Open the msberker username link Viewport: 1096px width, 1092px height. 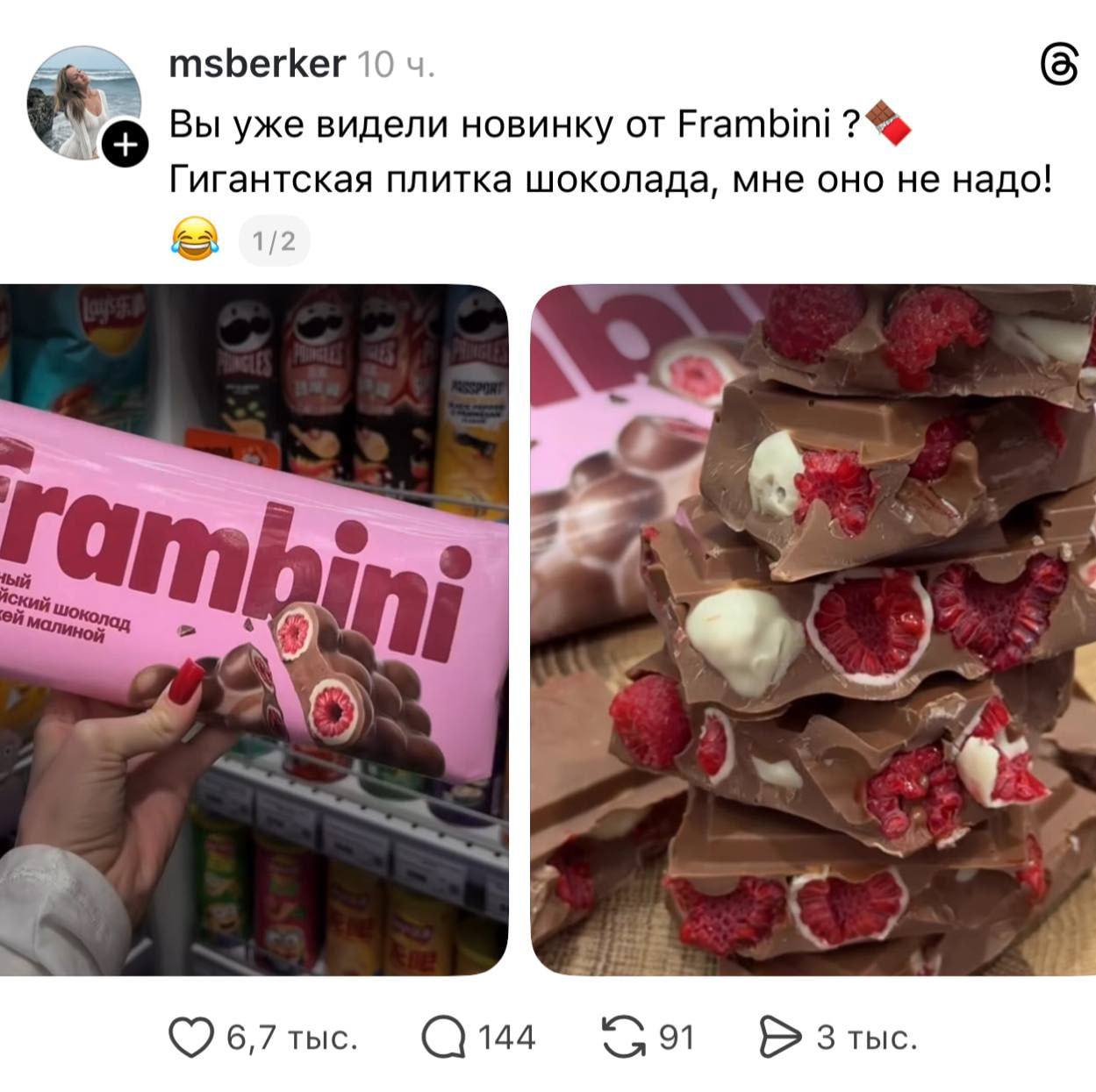(x=257, y=65)
